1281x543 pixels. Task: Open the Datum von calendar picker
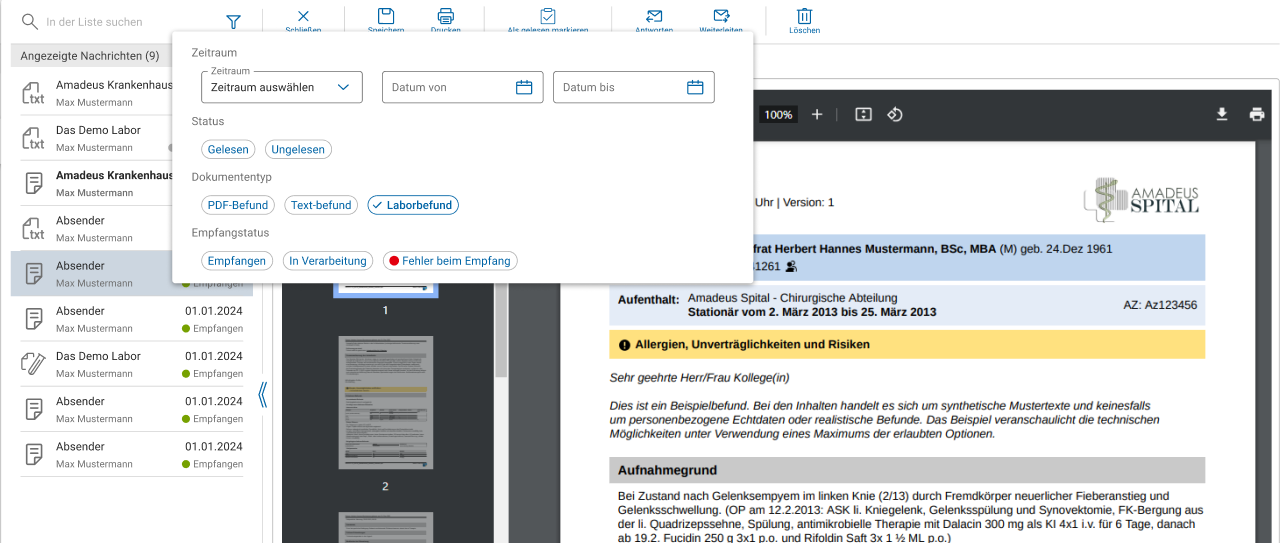524,88
